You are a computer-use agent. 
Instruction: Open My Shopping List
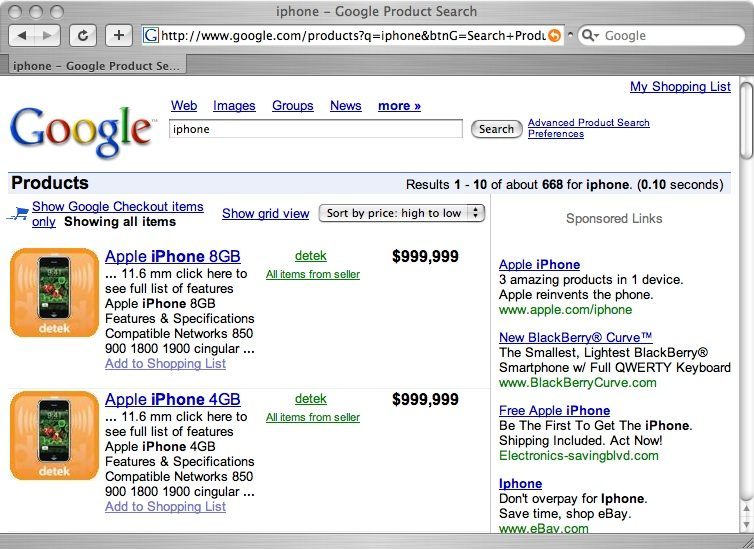[680, 87]
